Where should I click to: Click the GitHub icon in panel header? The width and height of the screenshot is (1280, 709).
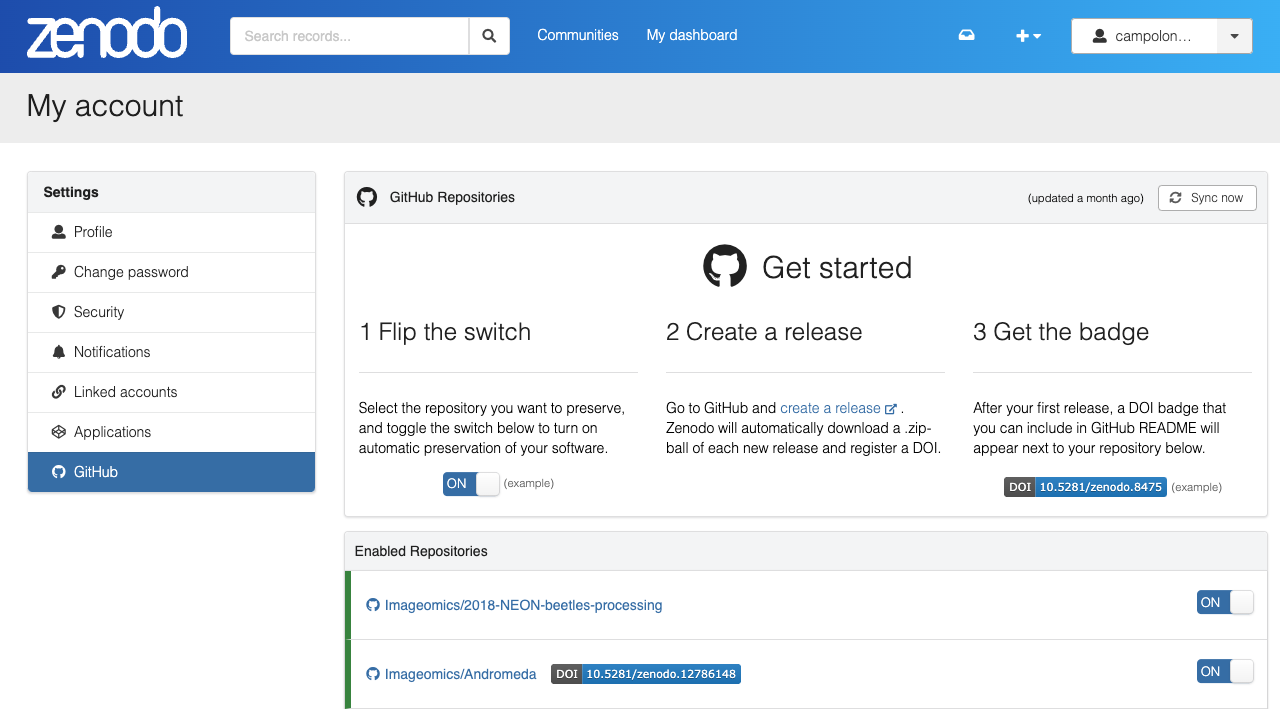[367, 197]
